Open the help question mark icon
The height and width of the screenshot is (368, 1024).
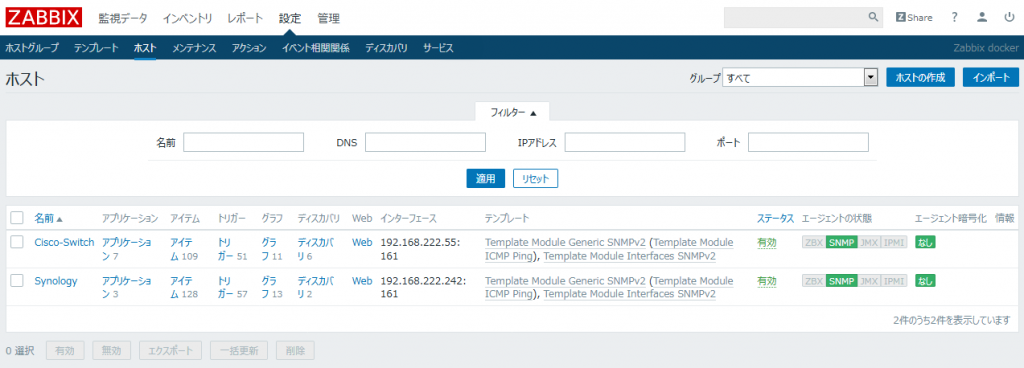954,18
